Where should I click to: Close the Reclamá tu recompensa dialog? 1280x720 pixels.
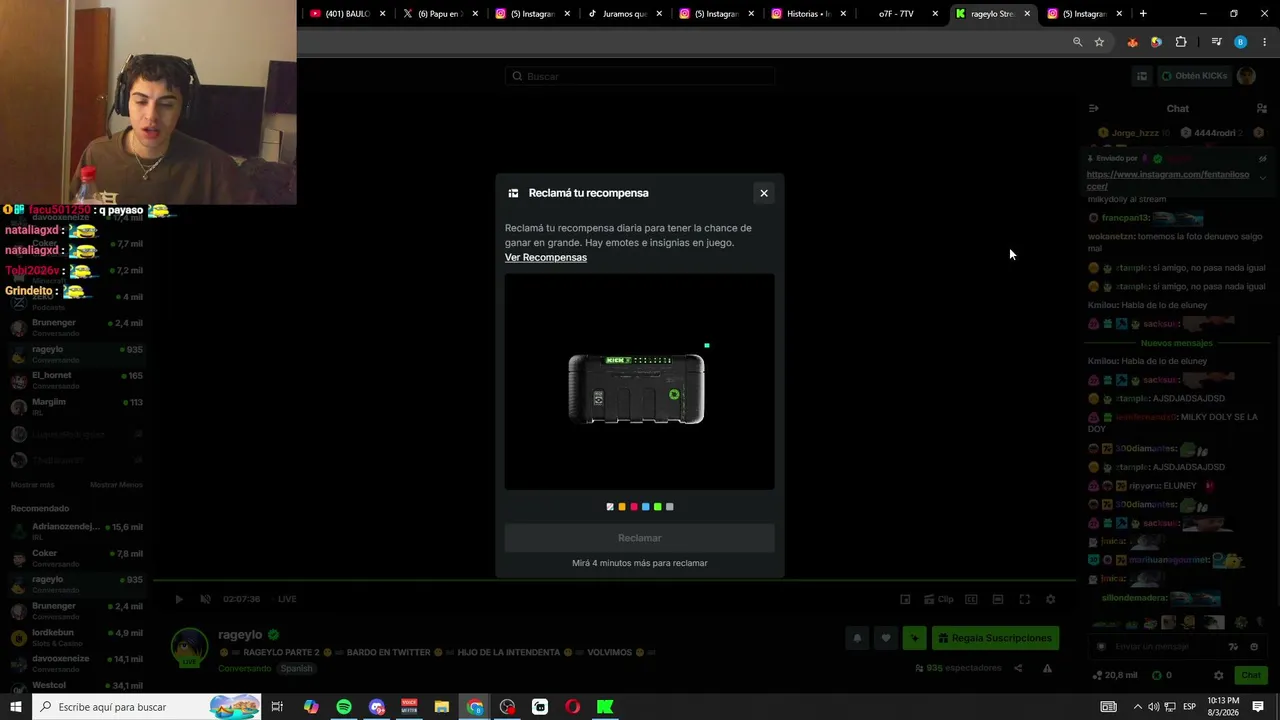(764, 193)
